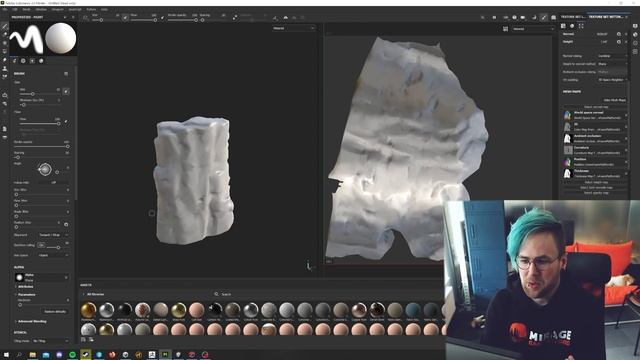This screenshot has height=360, width=640.
Task: Select the Clone stamp tool
Action: [4, 69]
